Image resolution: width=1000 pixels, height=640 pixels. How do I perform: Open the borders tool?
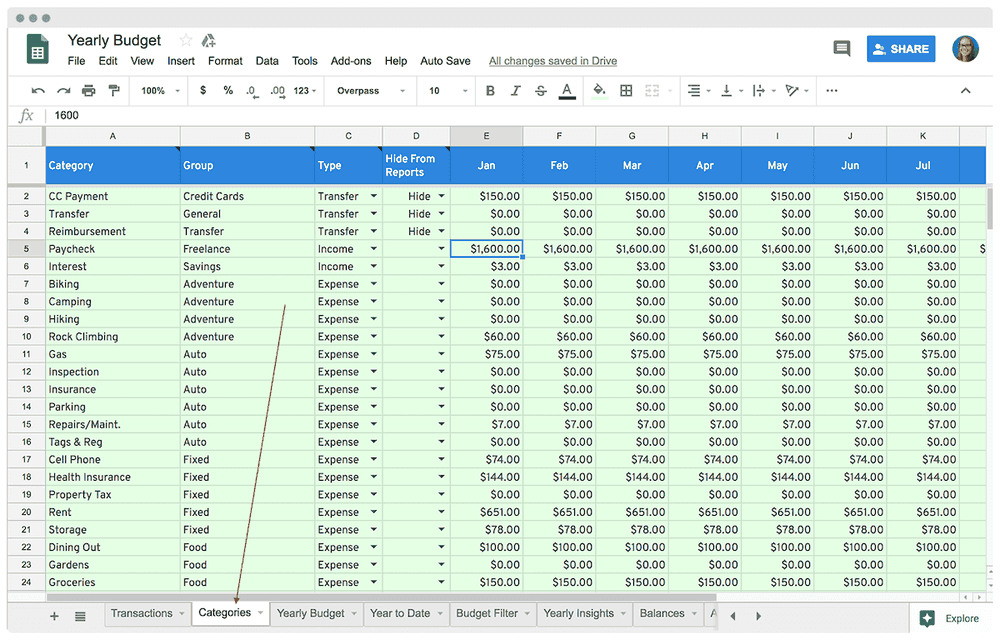coord(628,90)
